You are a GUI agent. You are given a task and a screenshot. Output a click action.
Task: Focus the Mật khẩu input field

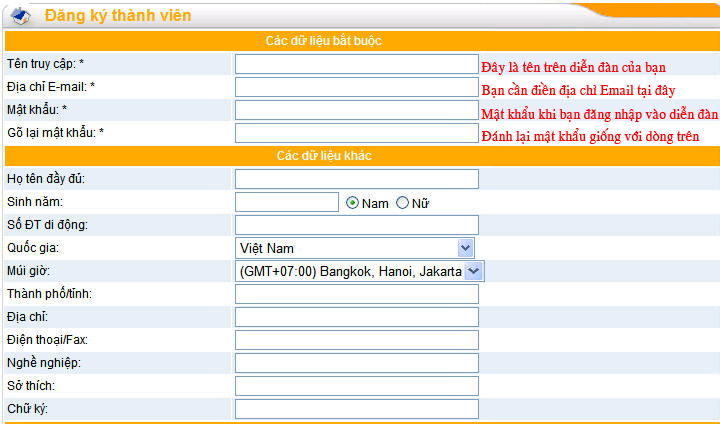(357, 110)
